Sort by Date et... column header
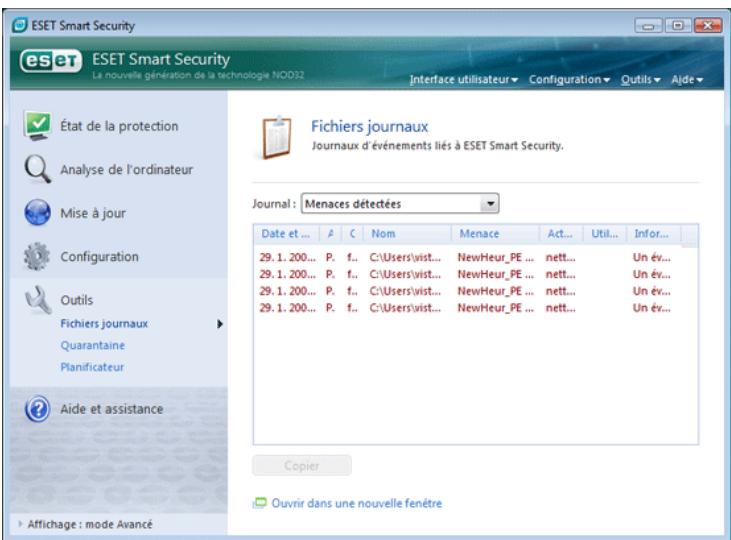Viewport: 731px width, 540px height. (x=286, y=234)
